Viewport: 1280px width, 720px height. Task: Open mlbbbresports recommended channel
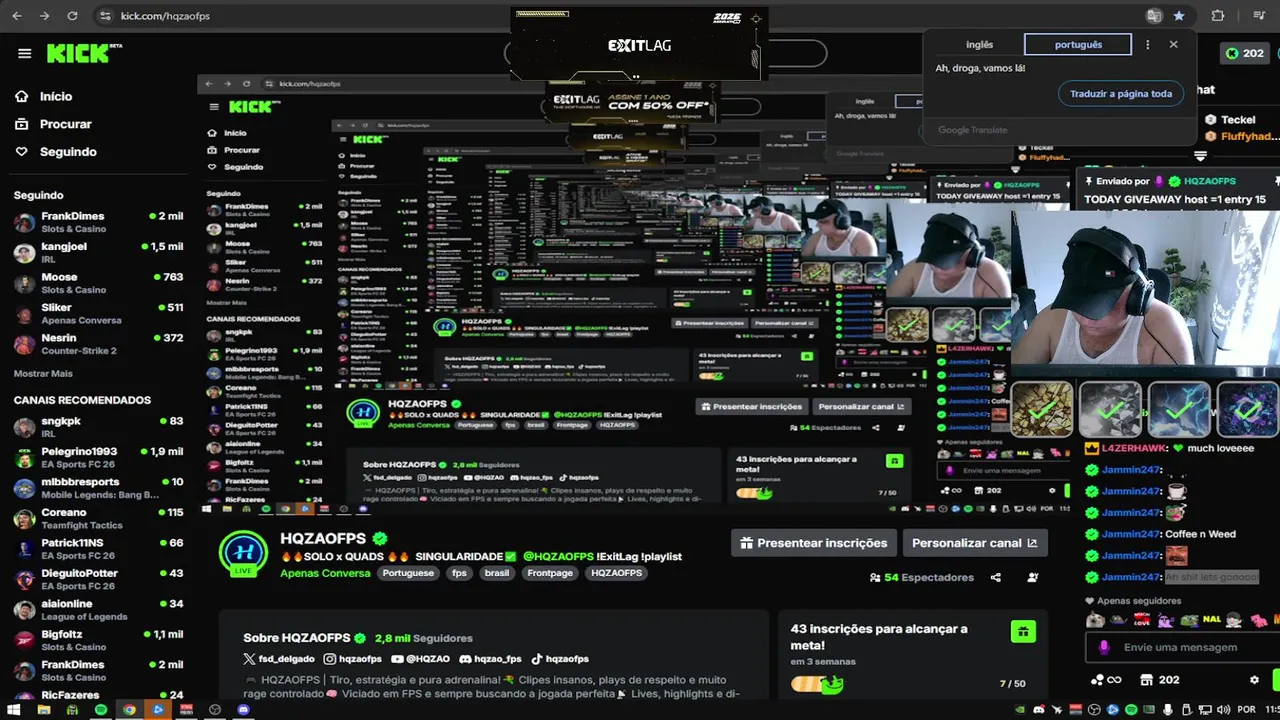[x=98, y=488]
